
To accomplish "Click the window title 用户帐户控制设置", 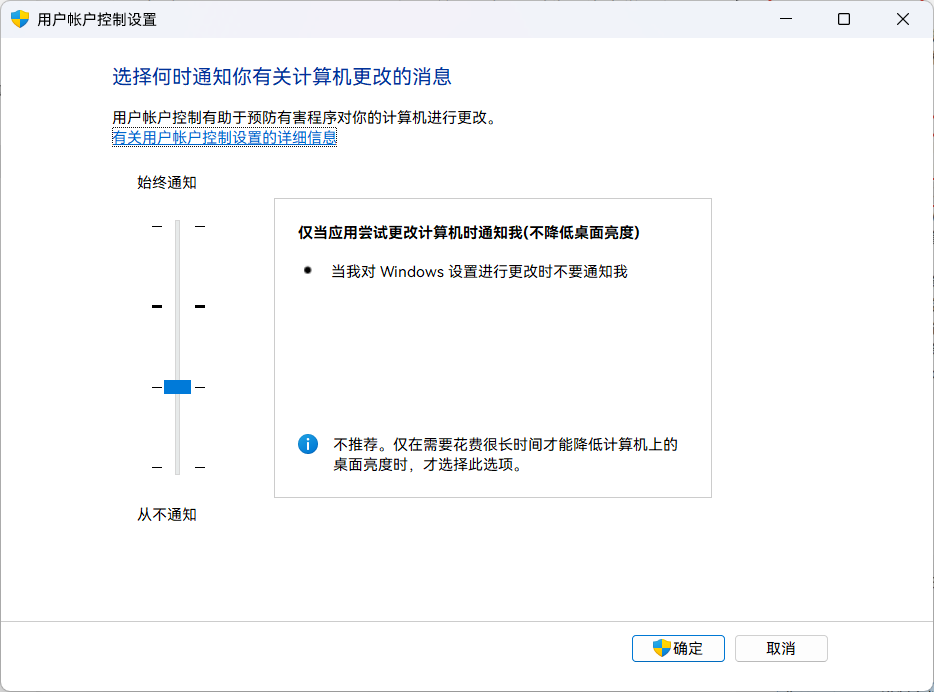I will (96, 20).
